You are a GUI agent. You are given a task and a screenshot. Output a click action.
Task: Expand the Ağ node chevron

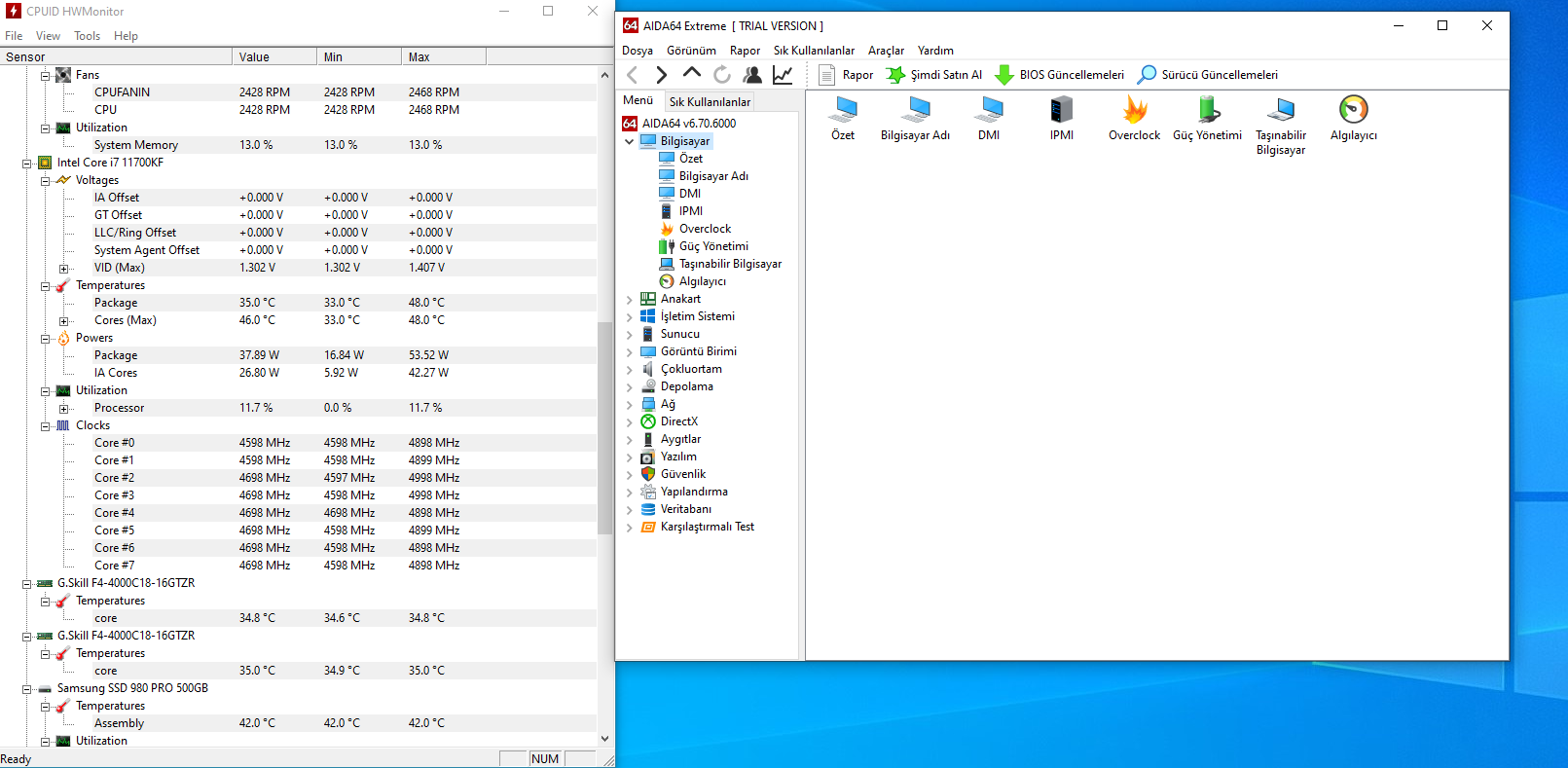tap(630, 404)
